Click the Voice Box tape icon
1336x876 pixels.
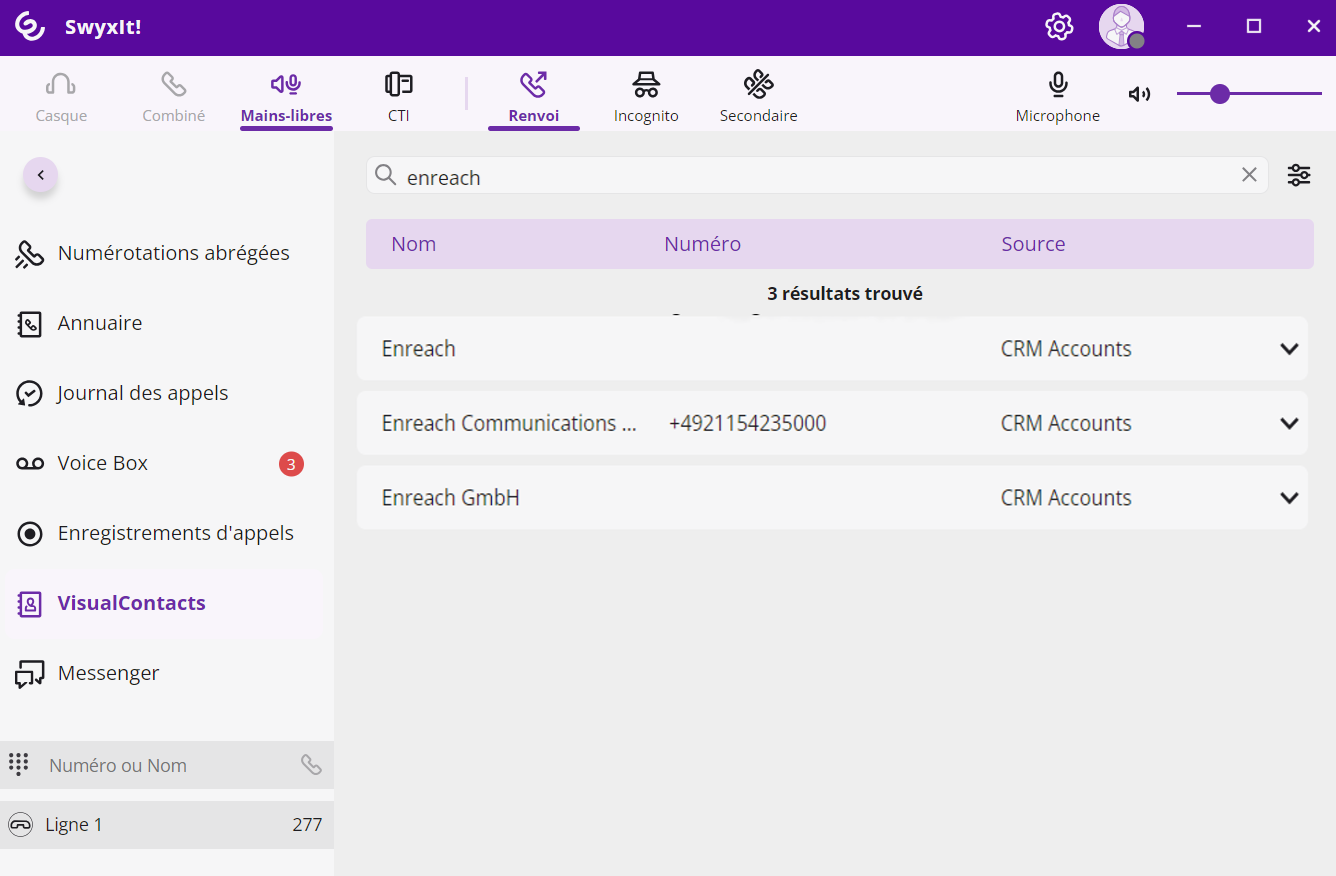30,464
